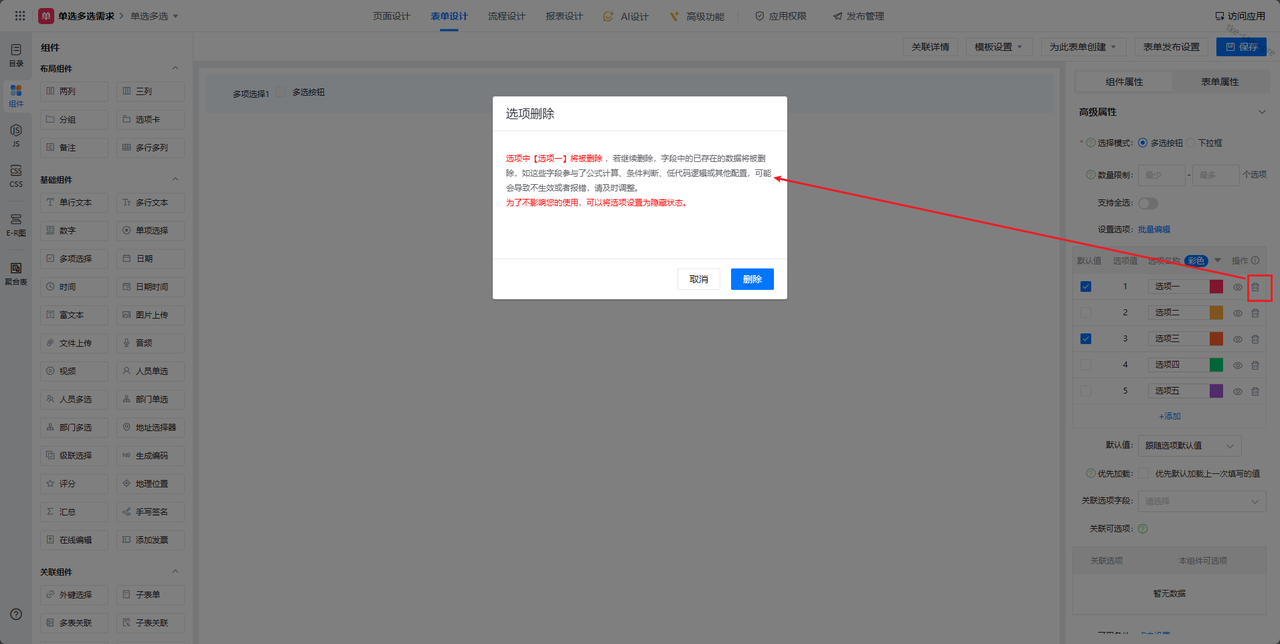
Task: Open the JS panel in left sidebar
Action: (x=16, y=135)
